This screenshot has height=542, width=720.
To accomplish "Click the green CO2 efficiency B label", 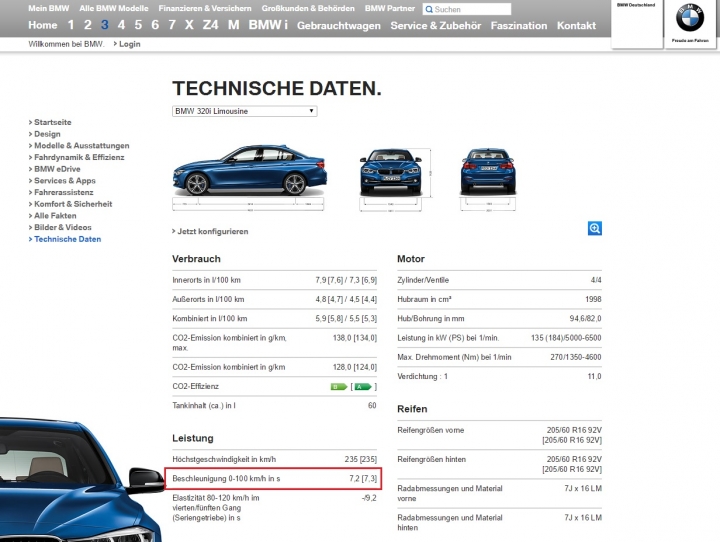I will 339,387.
